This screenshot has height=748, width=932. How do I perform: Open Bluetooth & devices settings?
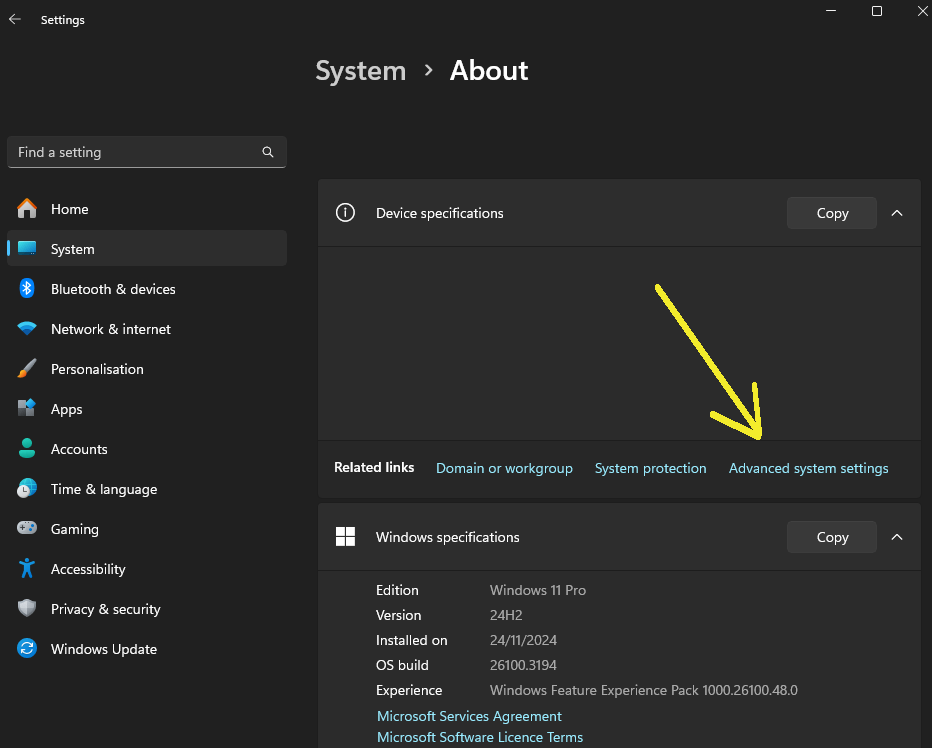pos(113,289)
